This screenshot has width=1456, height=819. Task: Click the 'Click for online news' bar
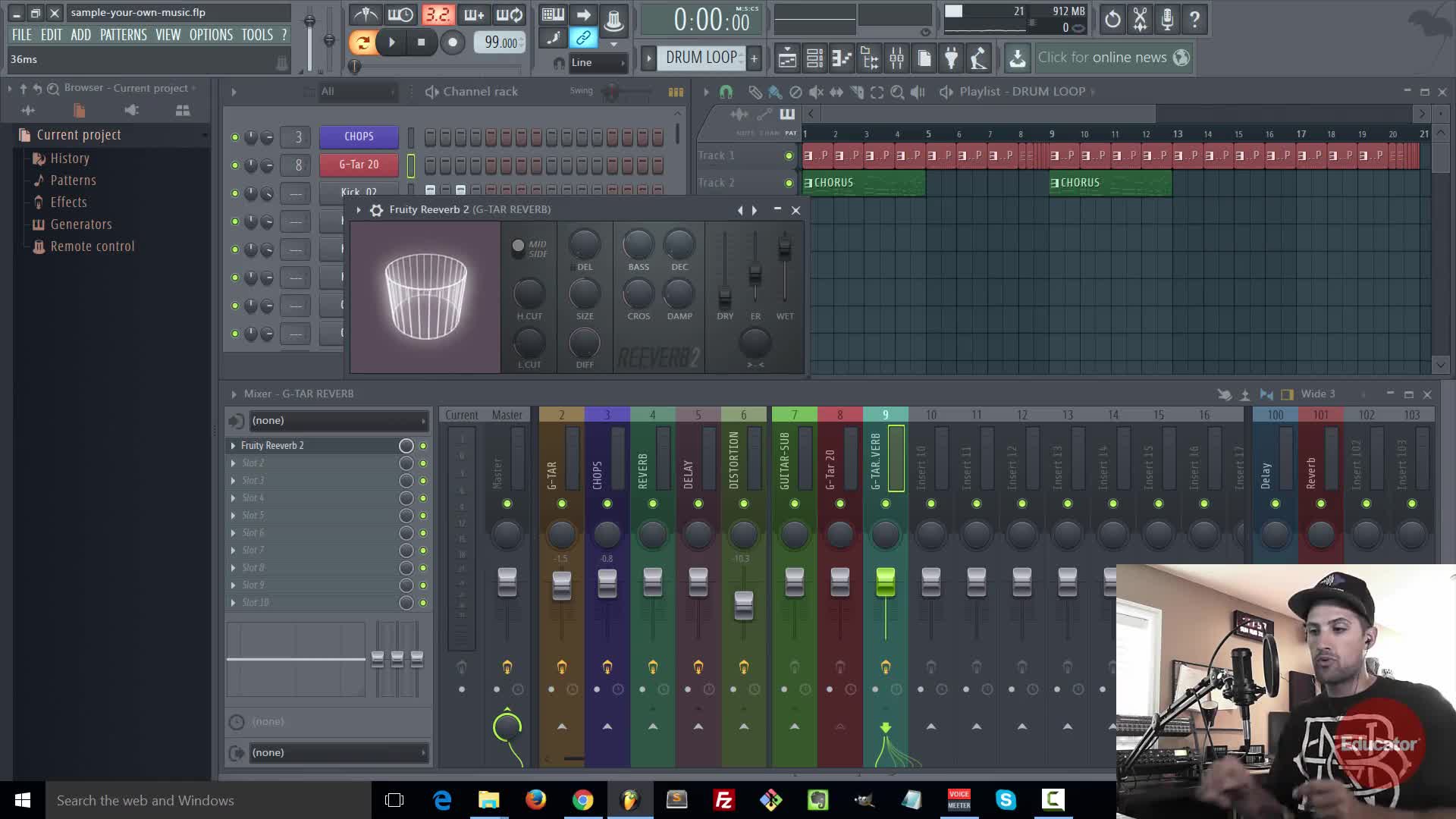(1102, 58)
